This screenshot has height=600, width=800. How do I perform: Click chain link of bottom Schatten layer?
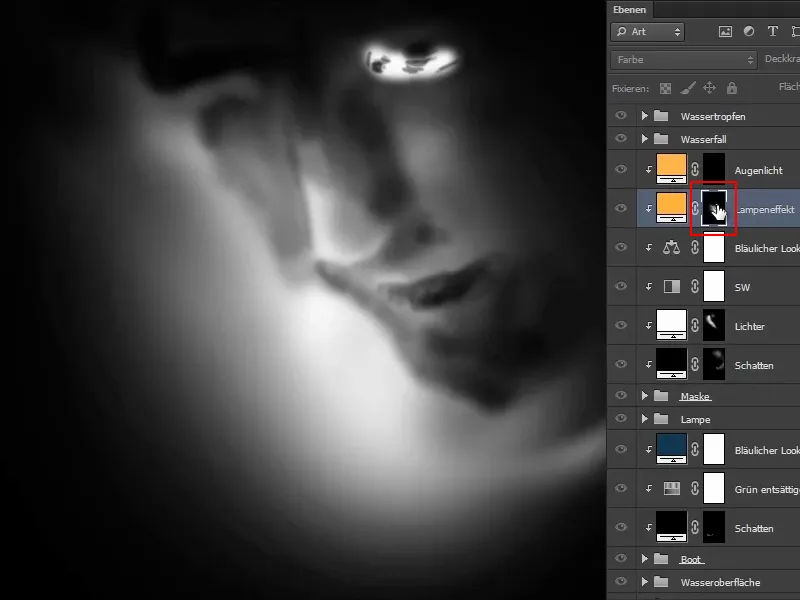click(x=695, y=528)
